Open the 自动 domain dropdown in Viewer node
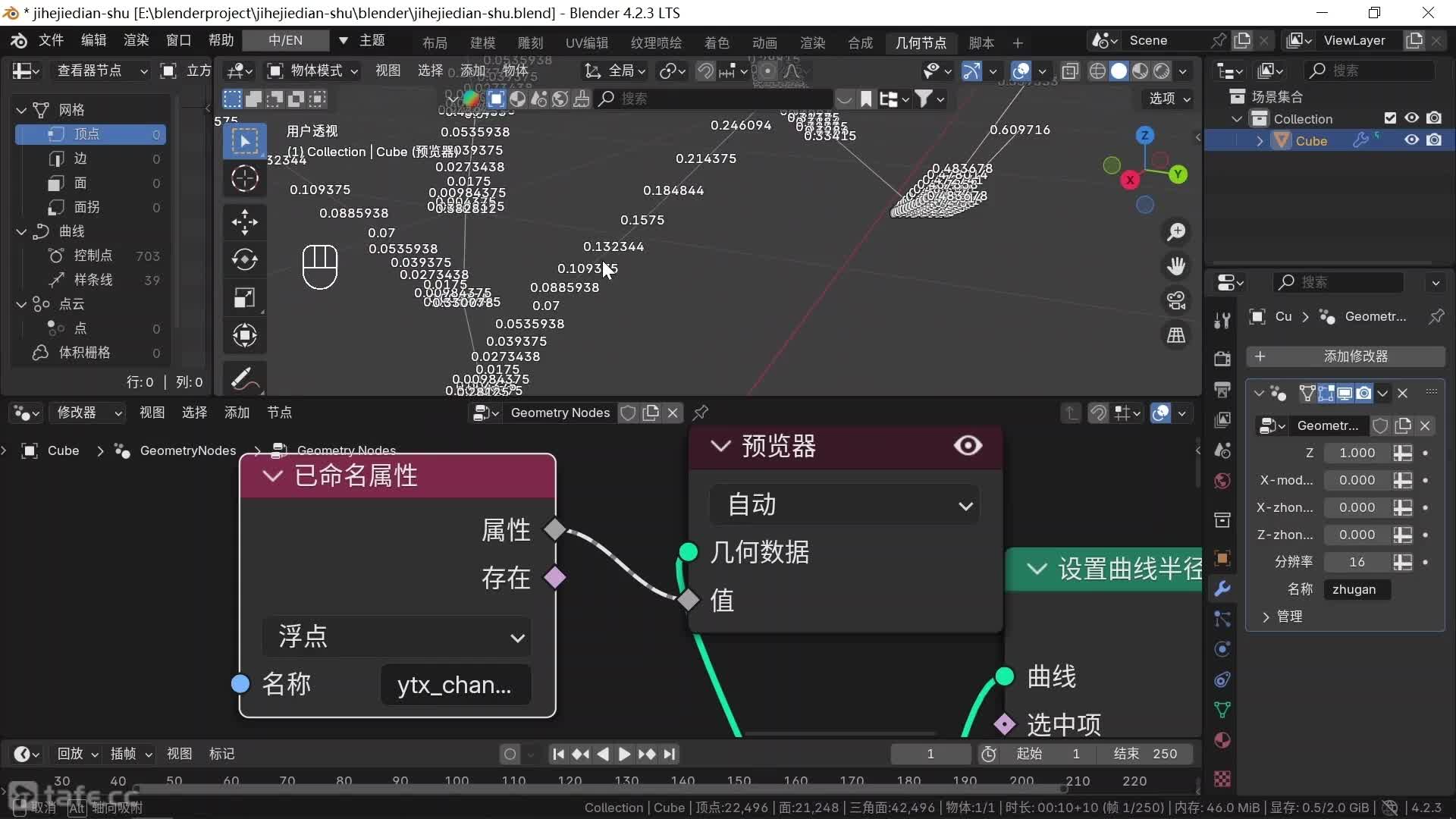The height and width of the screenshot is (819, 1456). point(845,505)
